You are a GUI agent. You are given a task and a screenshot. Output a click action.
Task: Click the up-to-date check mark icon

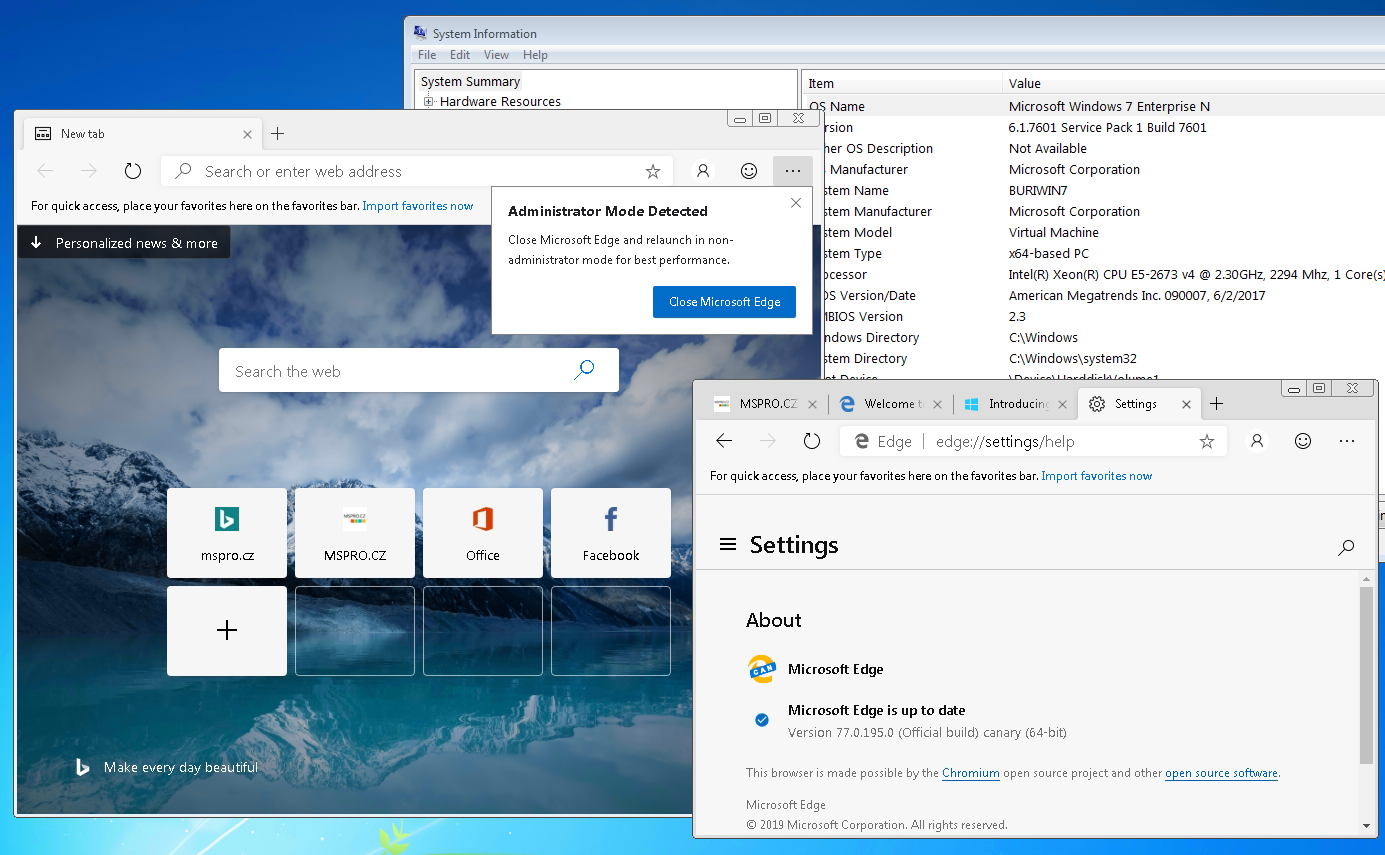click(762, 720)
